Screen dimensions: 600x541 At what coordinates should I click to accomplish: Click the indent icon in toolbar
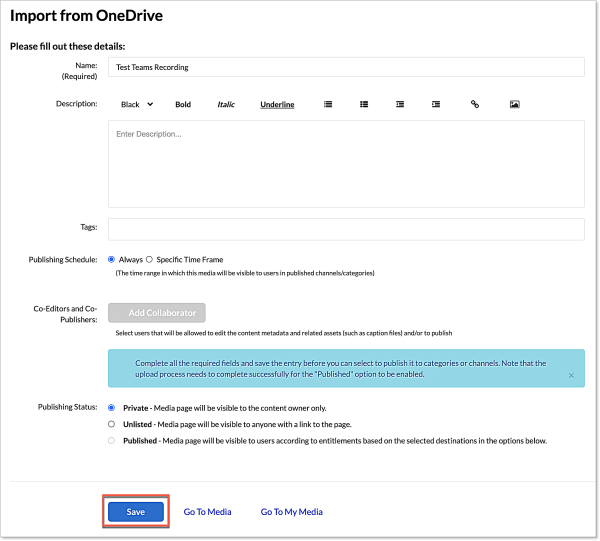point(436,104)
